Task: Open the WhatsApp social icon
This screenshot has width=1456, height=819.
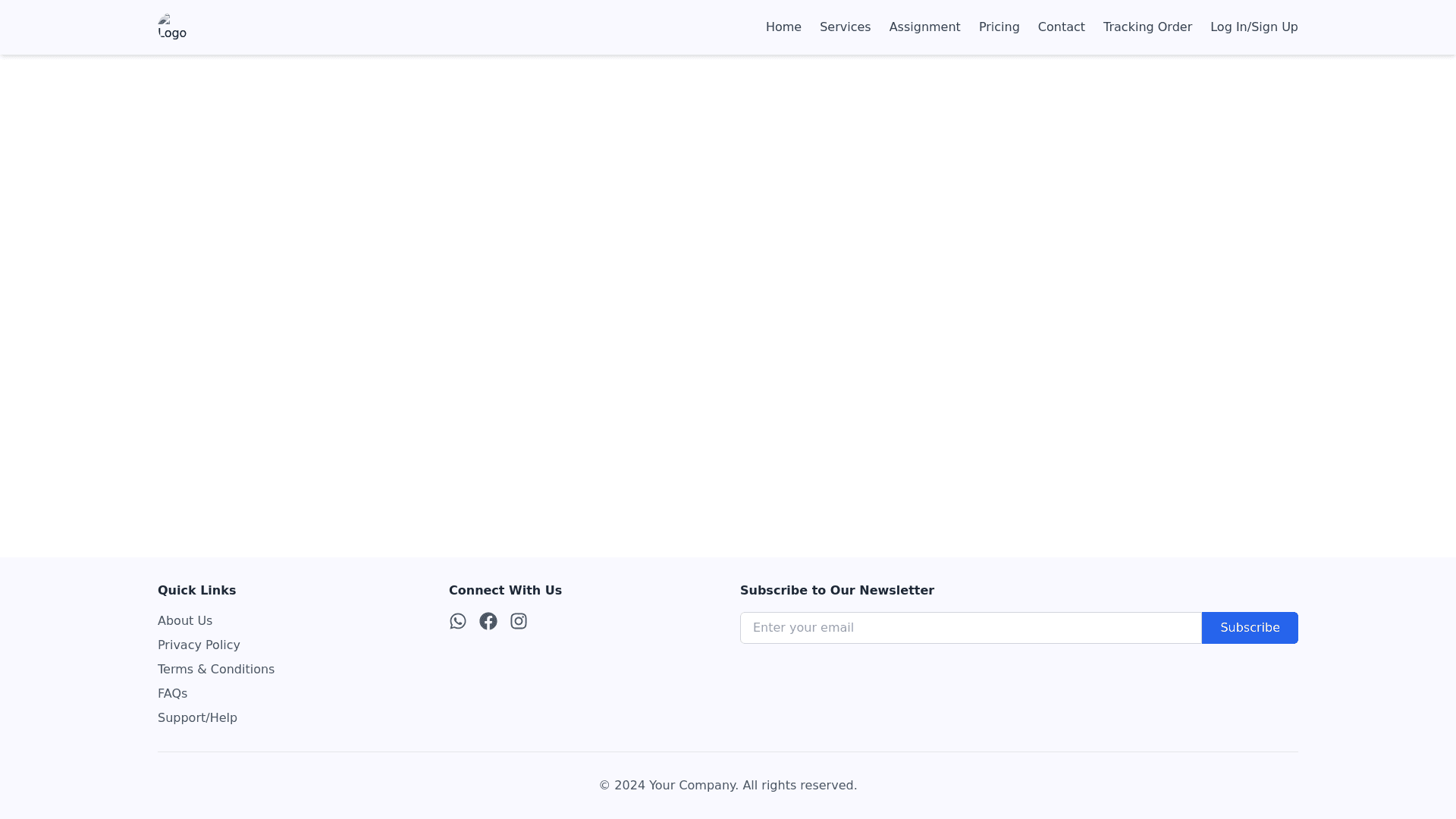Action: pyautogui.click(x=458, y=621)
